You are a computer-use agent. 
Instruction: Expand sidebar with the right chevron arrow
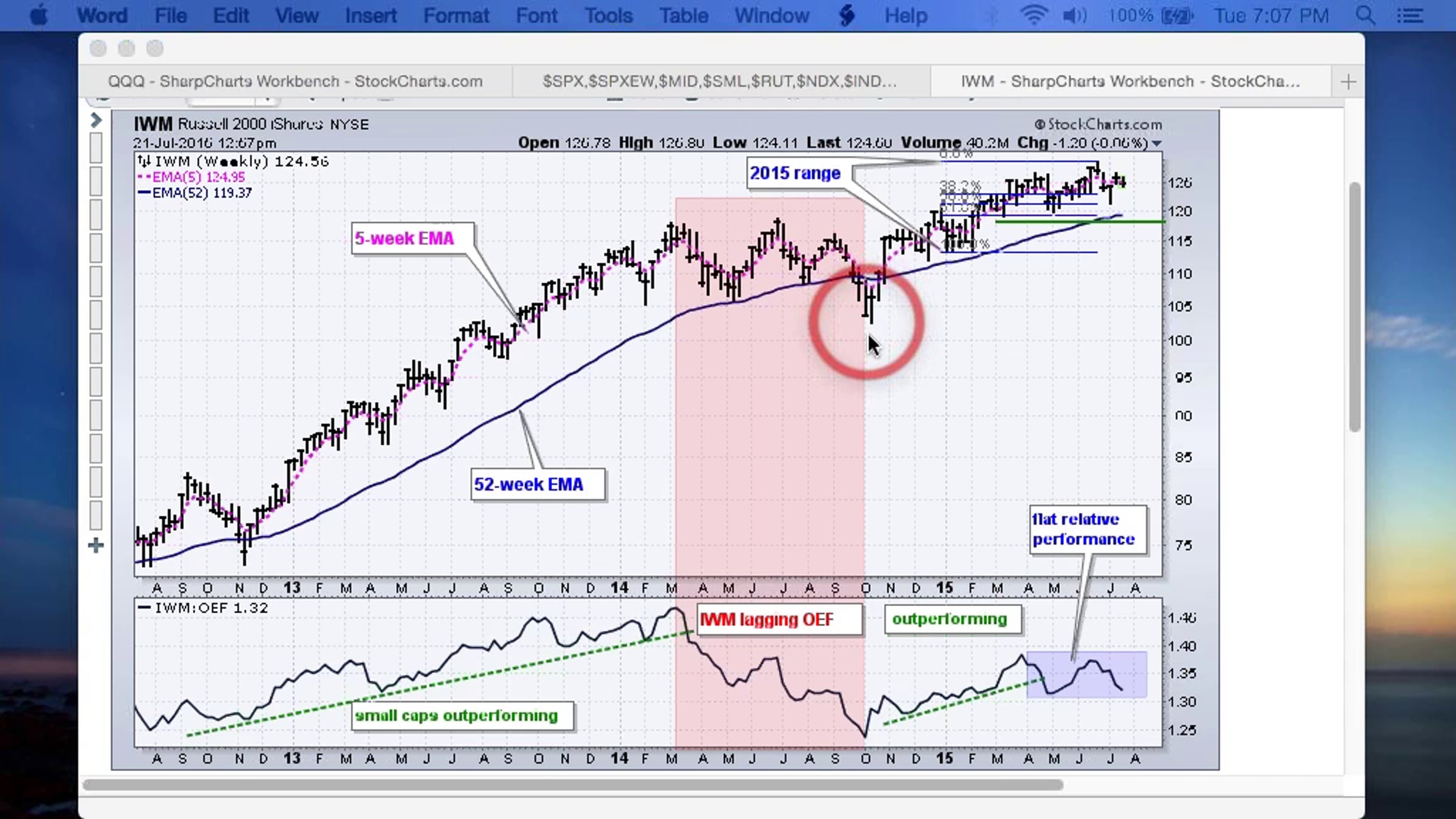96,120
